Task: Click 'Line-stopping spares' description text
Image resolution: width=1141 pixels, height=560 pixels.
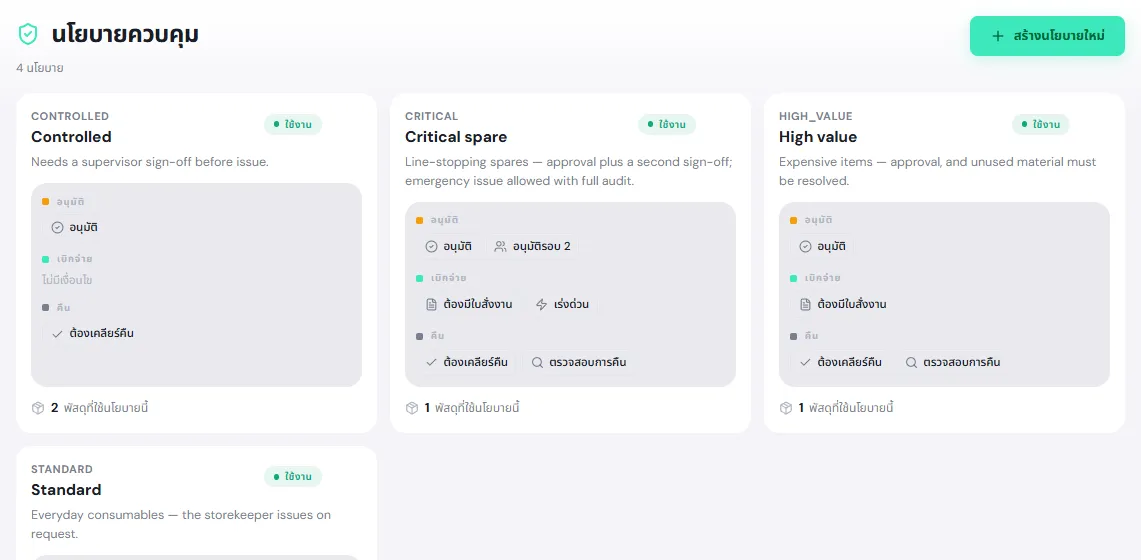Action: click(x=568, y=171)
